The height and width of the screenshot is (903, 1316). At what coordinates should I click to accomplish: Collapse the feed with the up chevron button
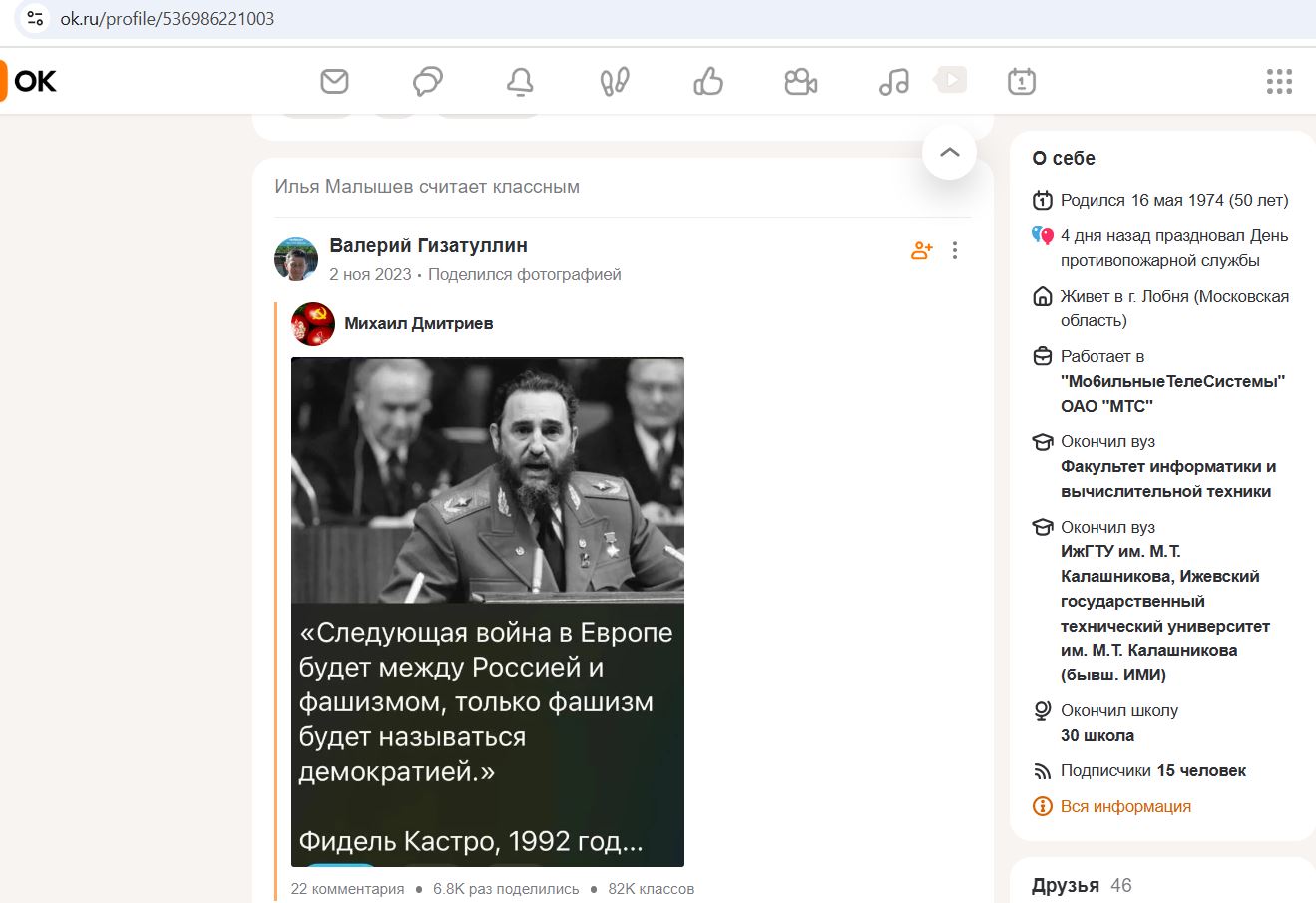(x=948, y=152)
